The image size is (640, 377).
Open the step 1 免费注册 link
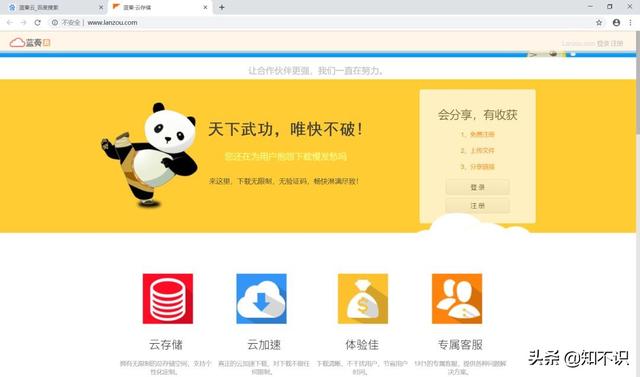point(482,134)
